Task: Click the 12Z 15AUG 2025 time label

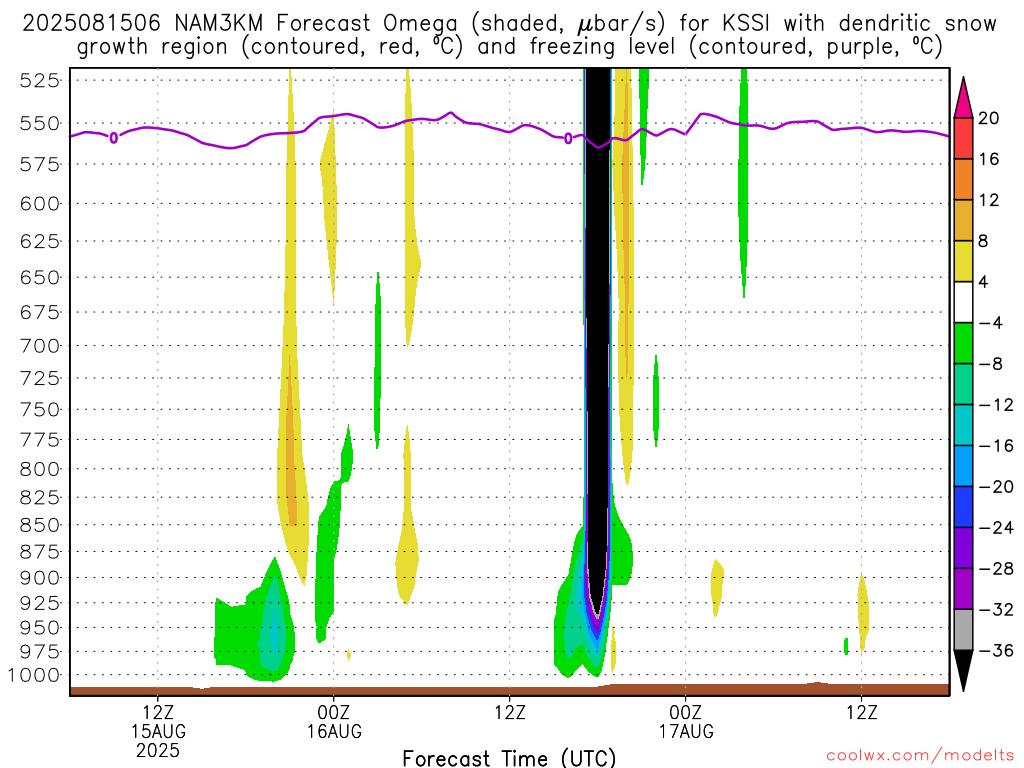Action: pyautogui.click(x=158, y=731)
